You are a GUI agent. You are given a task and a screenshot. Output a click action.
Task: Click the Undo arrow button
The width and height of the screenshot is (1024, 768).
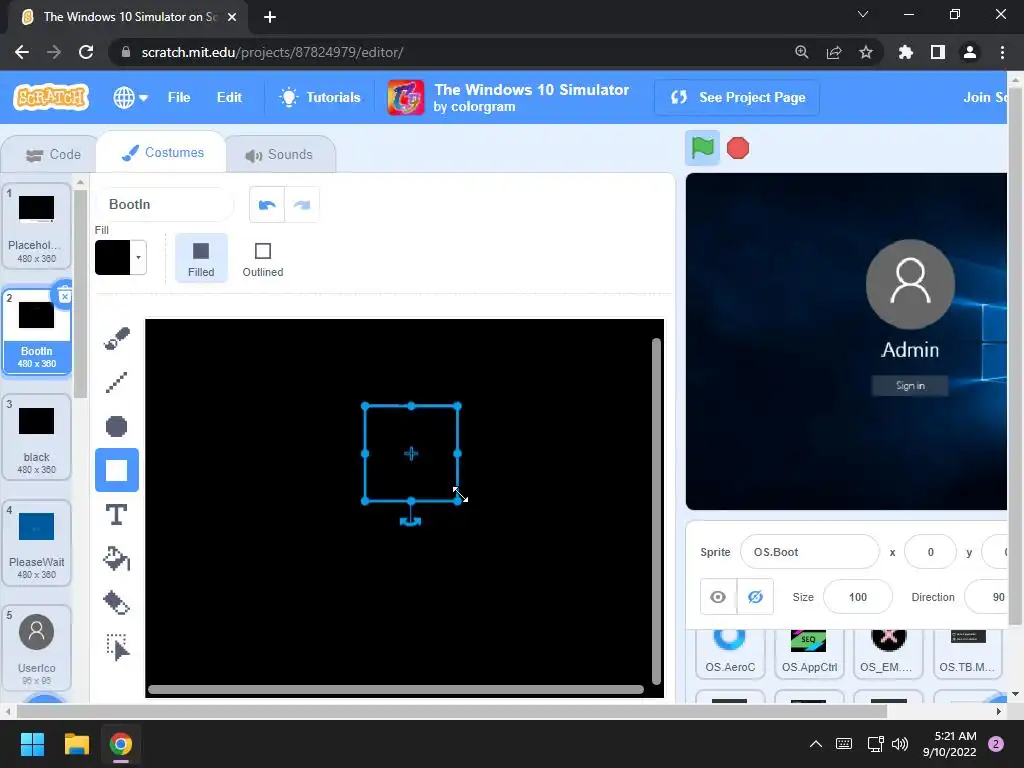pos(267,205)
